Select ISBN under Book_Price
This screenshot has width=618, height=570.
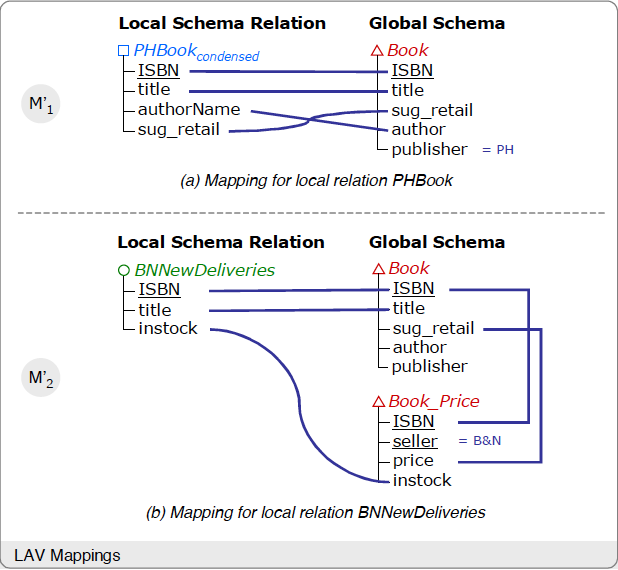pos(413,421)
